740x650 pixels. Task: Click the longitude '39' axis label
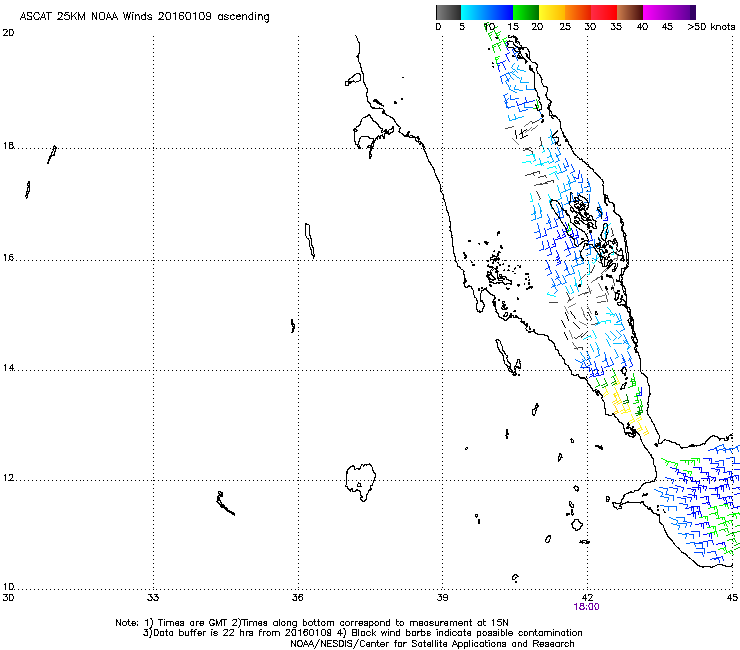pyautogui.click(x=442, y=598)
